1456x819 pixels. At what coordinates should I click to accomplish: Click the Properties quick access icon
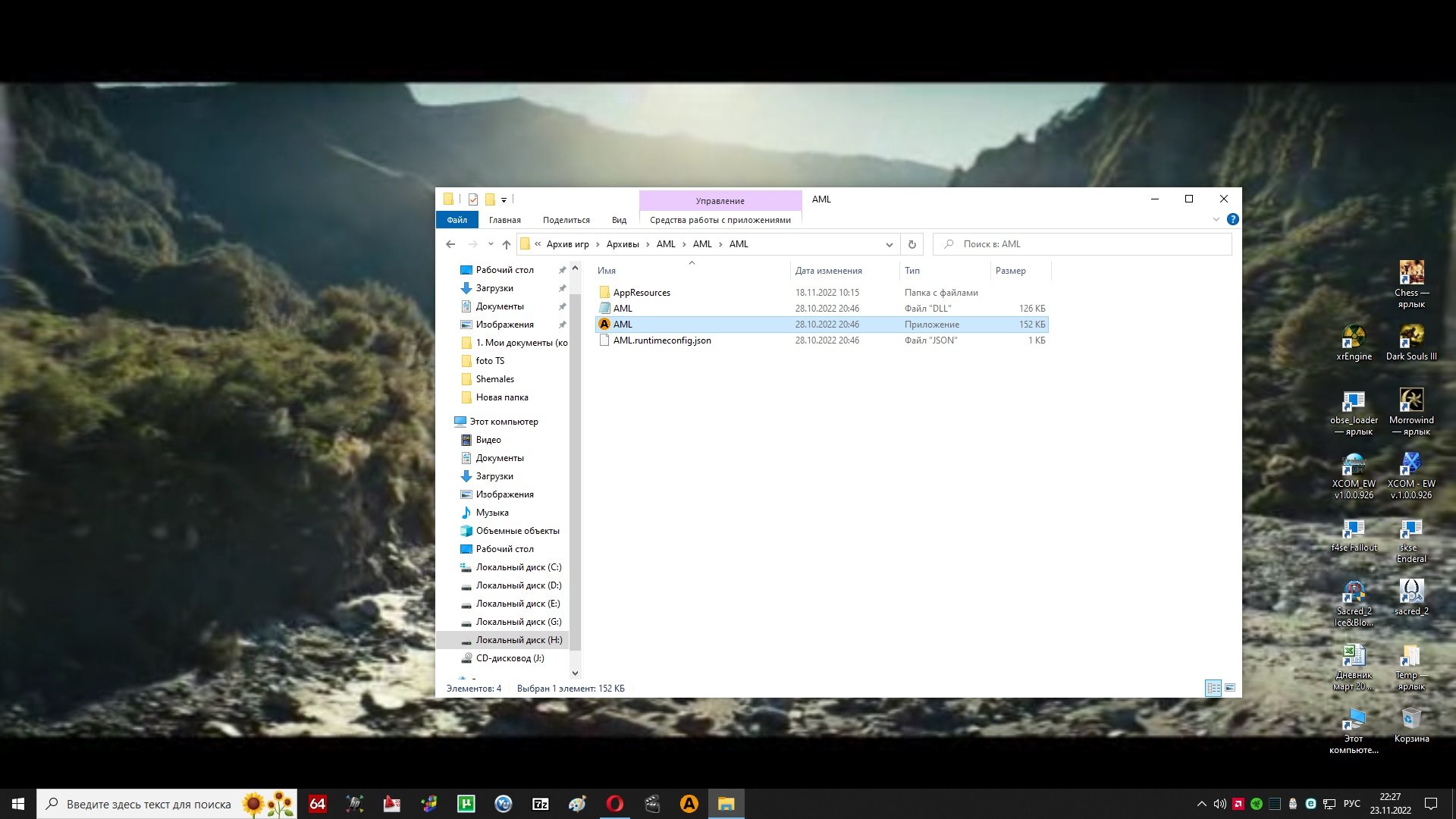click(x=472, y=199)
